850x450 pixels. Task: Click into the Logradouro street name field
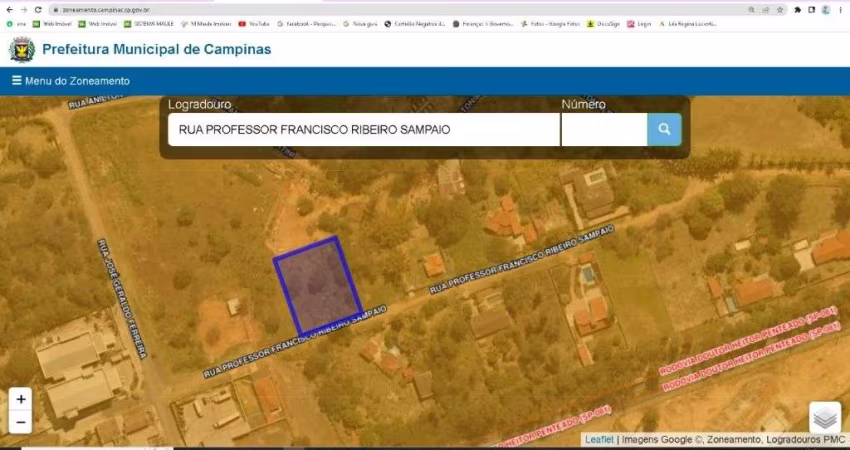[363, 130]
